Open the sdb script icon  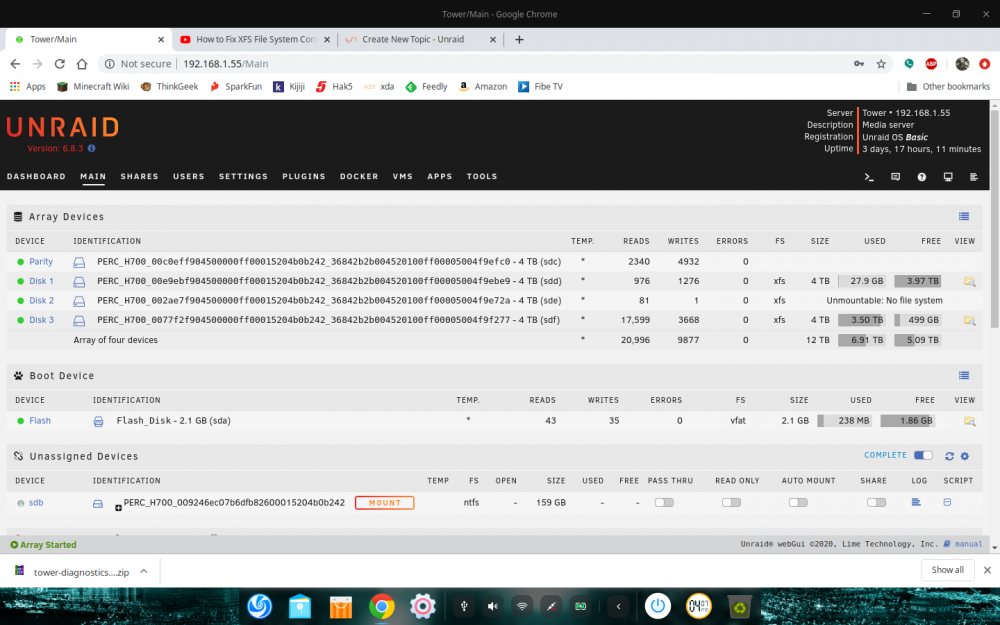[x=947, y=503]
